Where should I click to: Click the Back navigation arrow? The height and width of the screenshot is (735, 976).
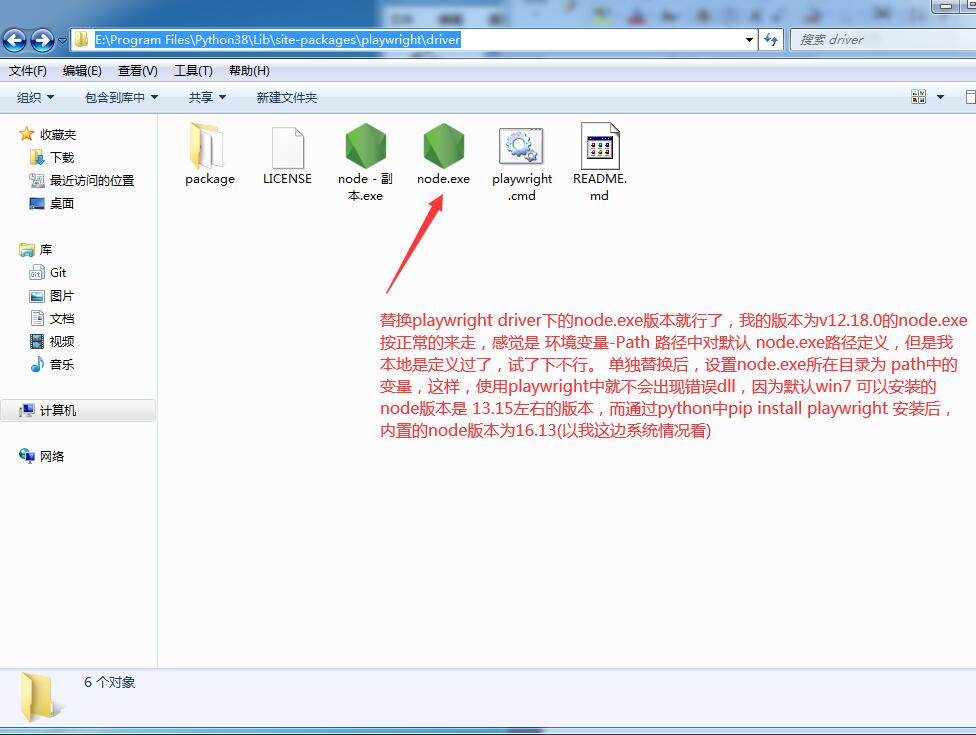click(x=15, y=40)
